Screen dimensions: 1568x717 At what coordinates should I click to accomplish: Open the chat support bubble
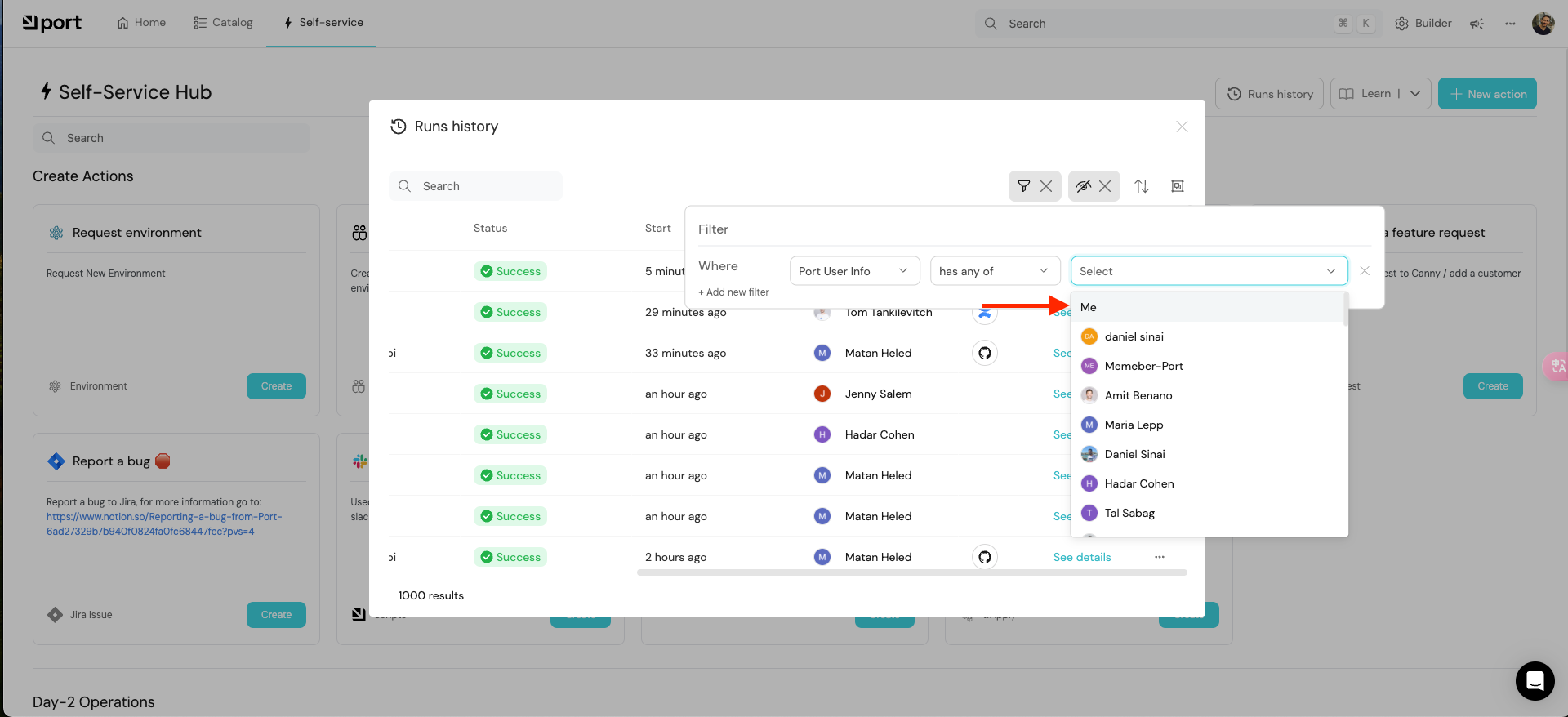coord(1535,680)
